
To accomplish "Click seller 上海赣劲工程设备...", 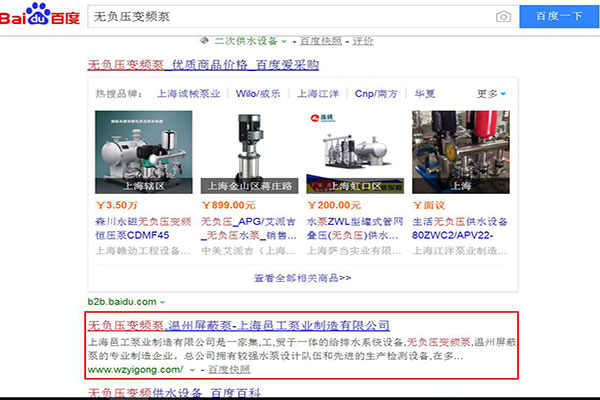I will coord(142,251).
